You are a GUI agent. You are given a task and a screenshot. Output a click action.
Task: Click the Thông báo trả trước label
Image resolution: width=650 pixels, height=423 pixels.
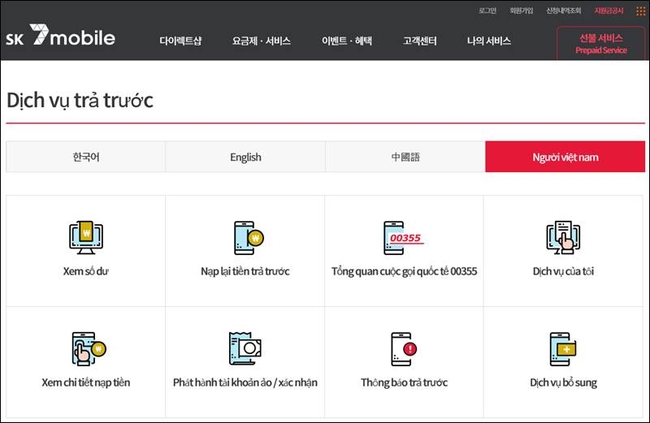point(404,382)
